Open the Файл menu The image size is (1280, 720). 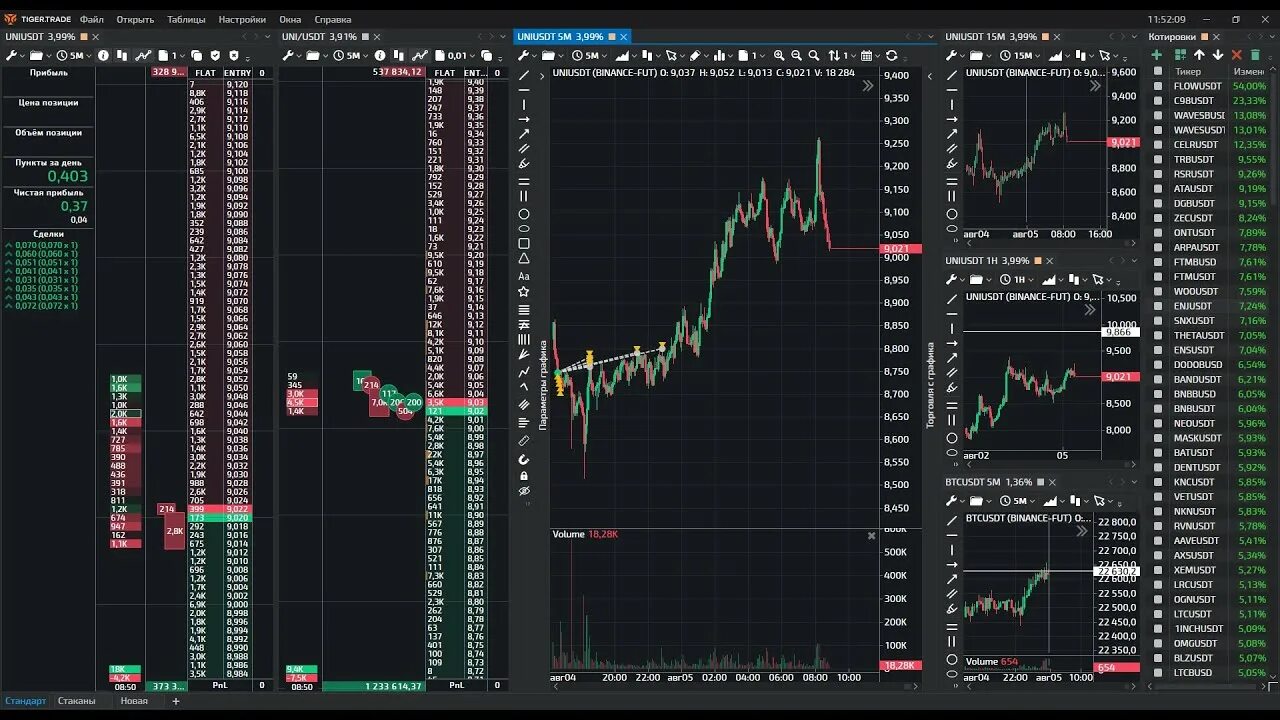(x=91, y=19)
